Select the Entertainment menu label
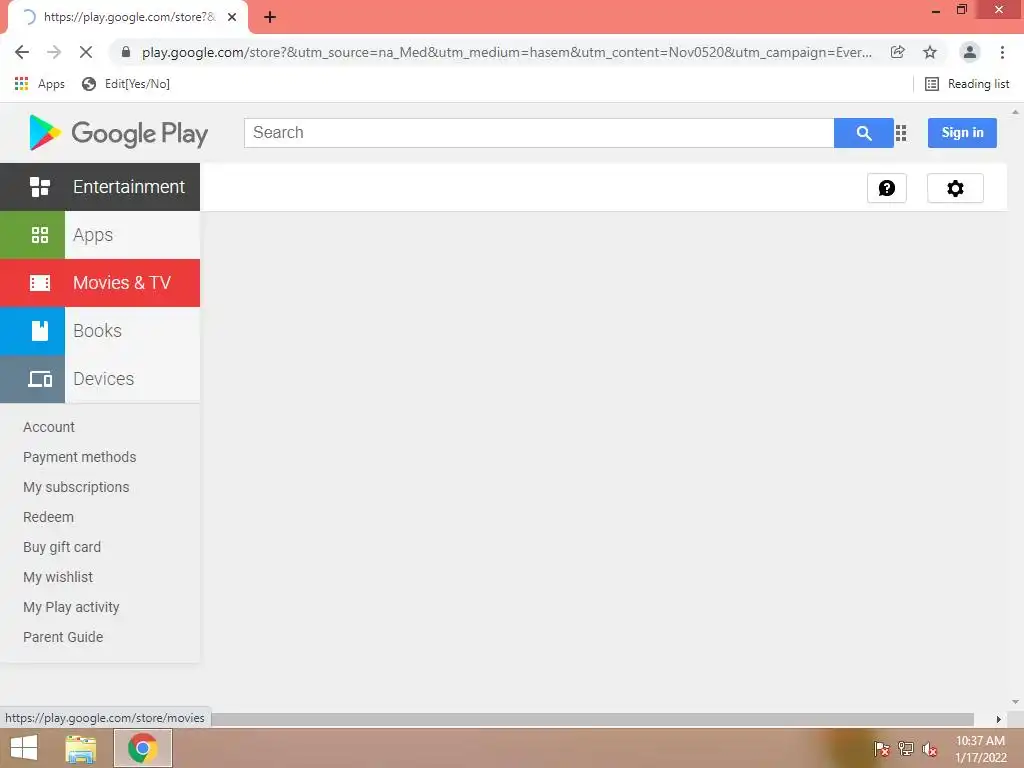The image size is (1024, 768). pyautogui.click(x=129, y=187)
